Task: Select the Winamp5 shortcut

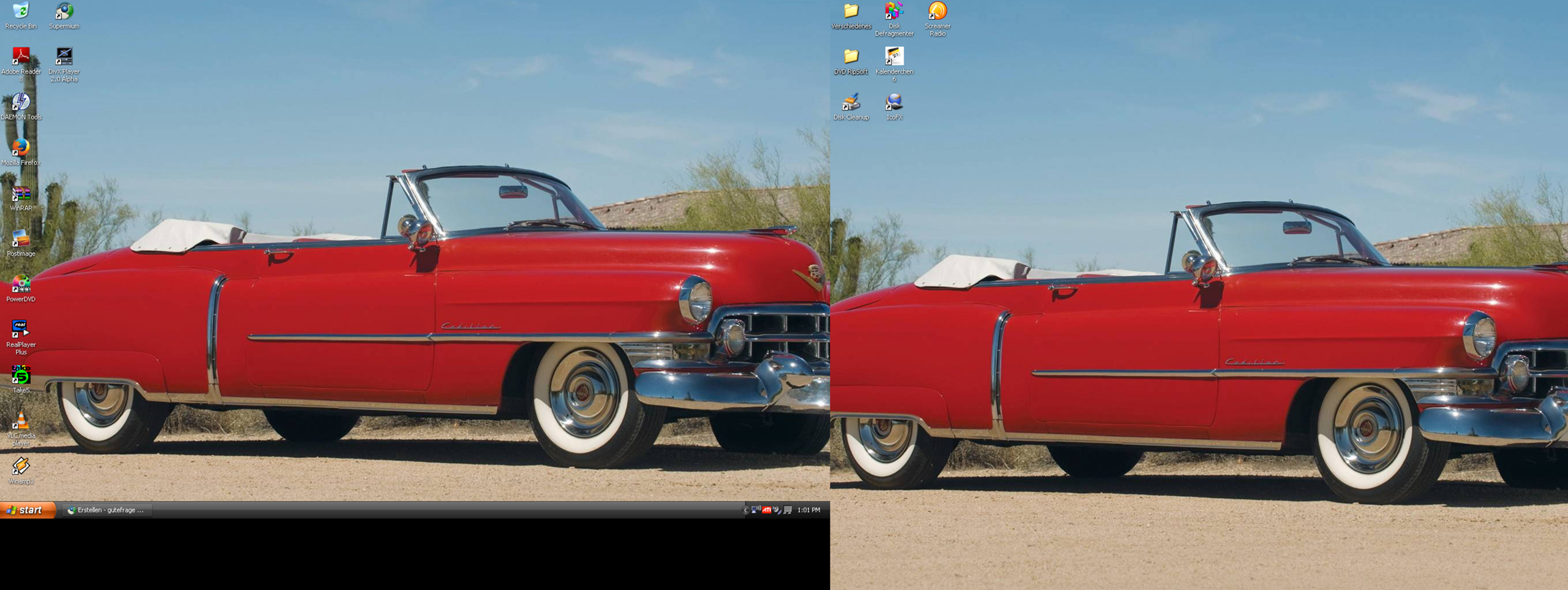Action: pos(21,471)
